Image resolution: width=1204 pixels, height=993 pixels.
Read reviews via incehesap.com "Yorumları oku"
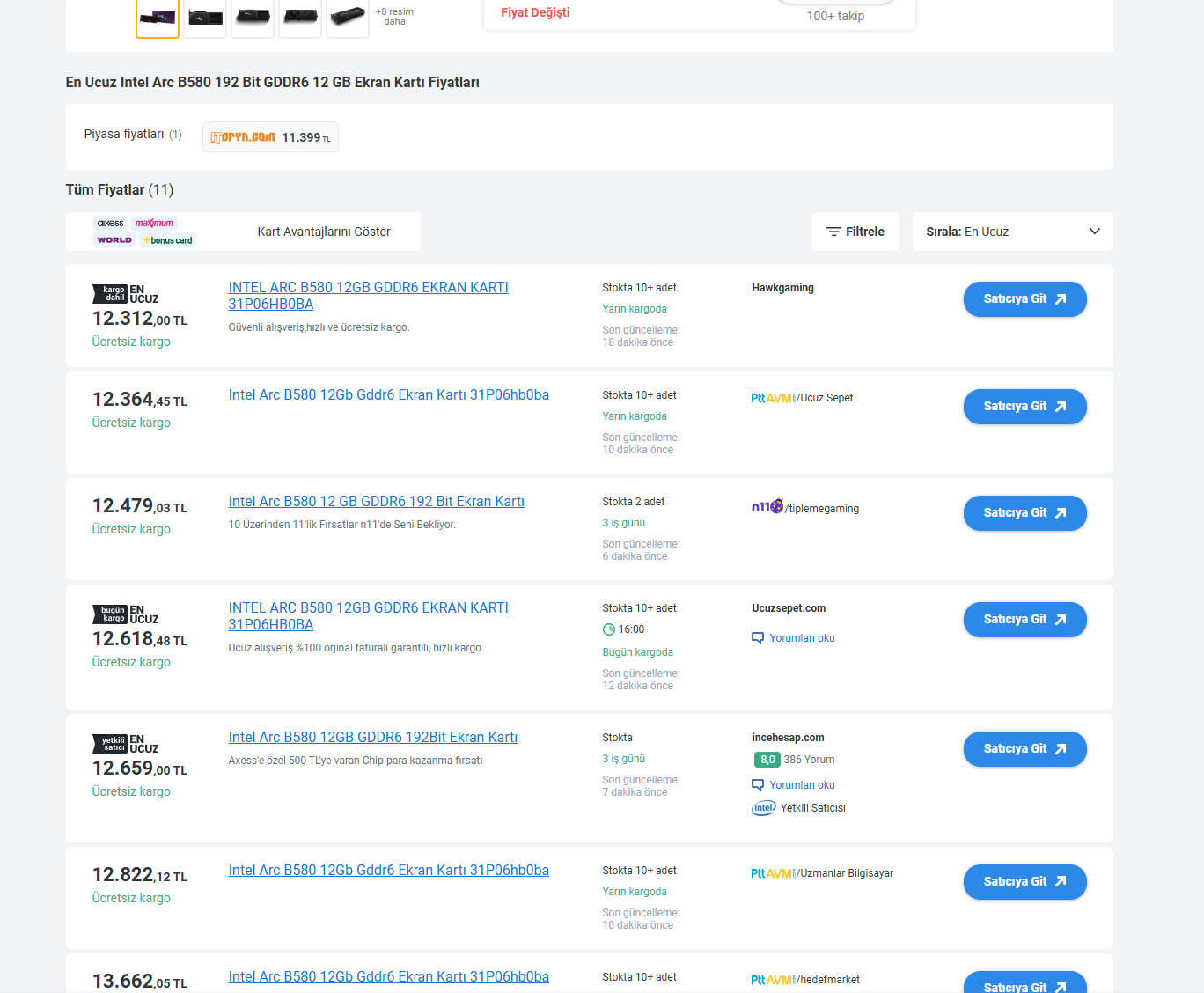(x=793, y=785)
